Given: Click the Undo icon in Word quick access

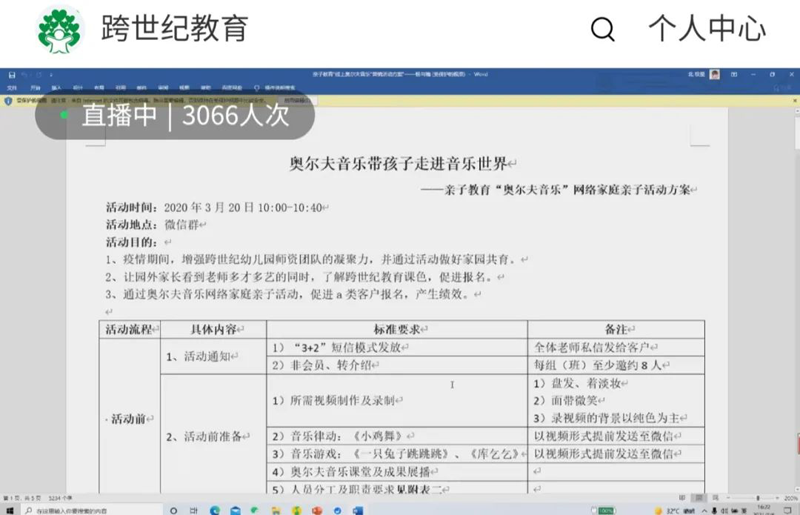Looking at the screenshot, I should coord(24,75).
